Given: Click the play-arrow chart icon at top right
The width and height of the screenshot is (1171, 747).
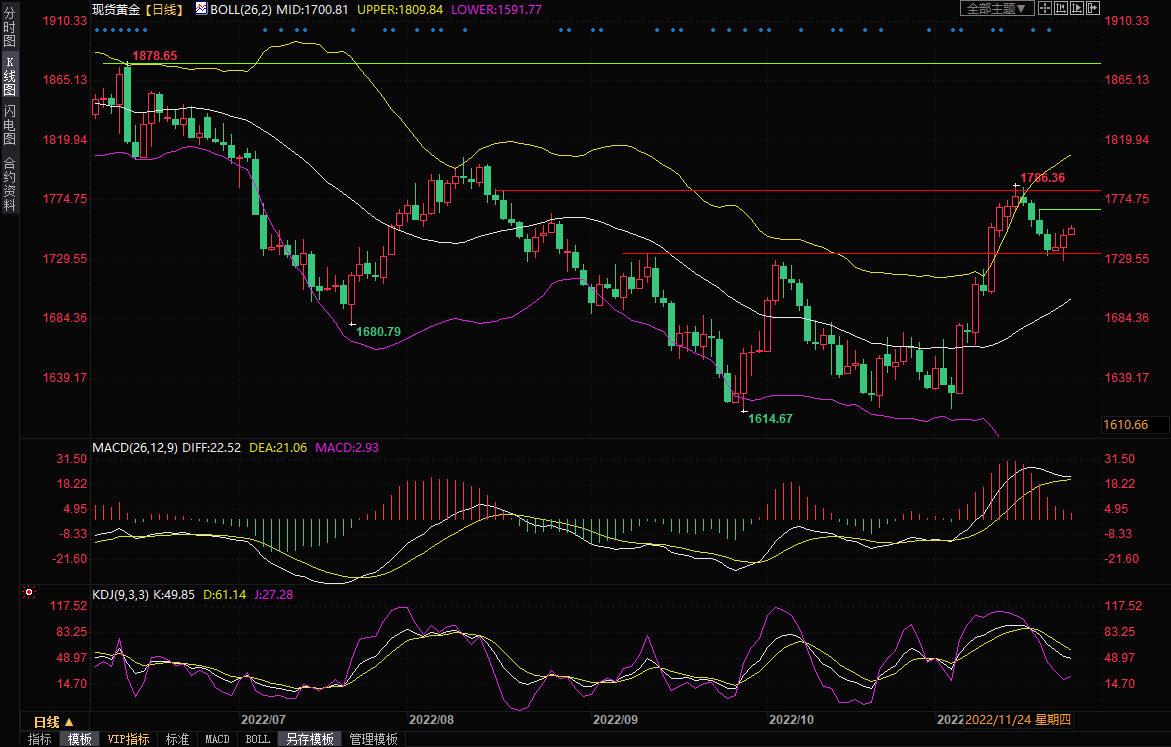Looking at the screenshot, I should pos(1078,8).
